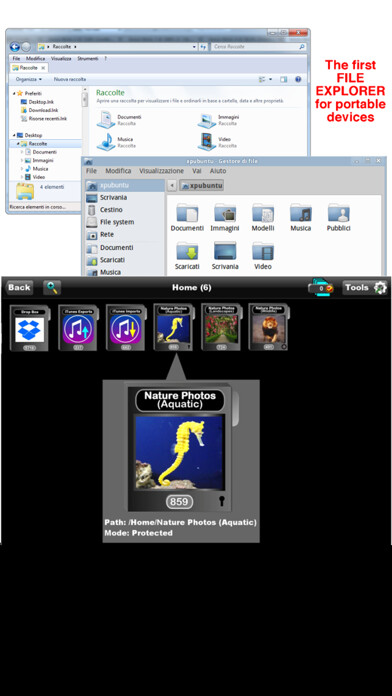392x696 pixels.
Task: Expand Immagini node under Raccolte tree
Action: tap(22, 160)
